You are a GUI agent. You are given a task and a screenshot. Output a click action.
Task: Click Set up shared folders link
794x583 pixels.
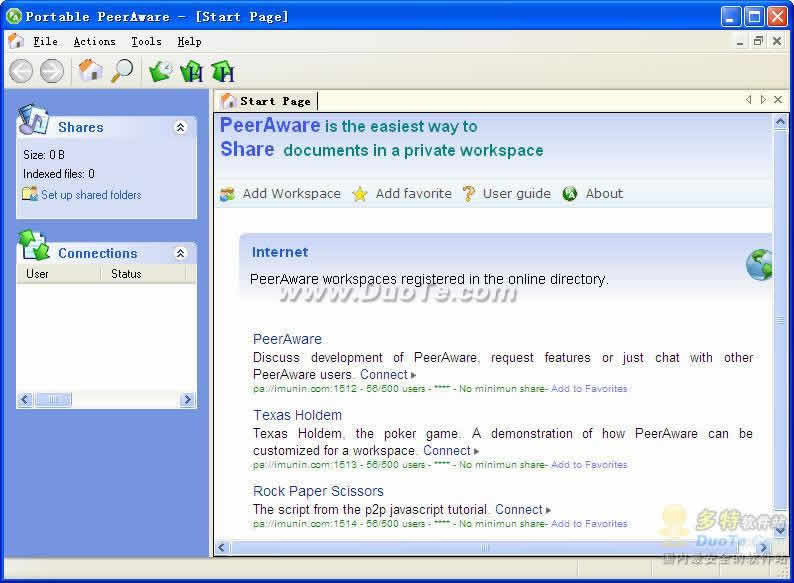pos(91,195)
